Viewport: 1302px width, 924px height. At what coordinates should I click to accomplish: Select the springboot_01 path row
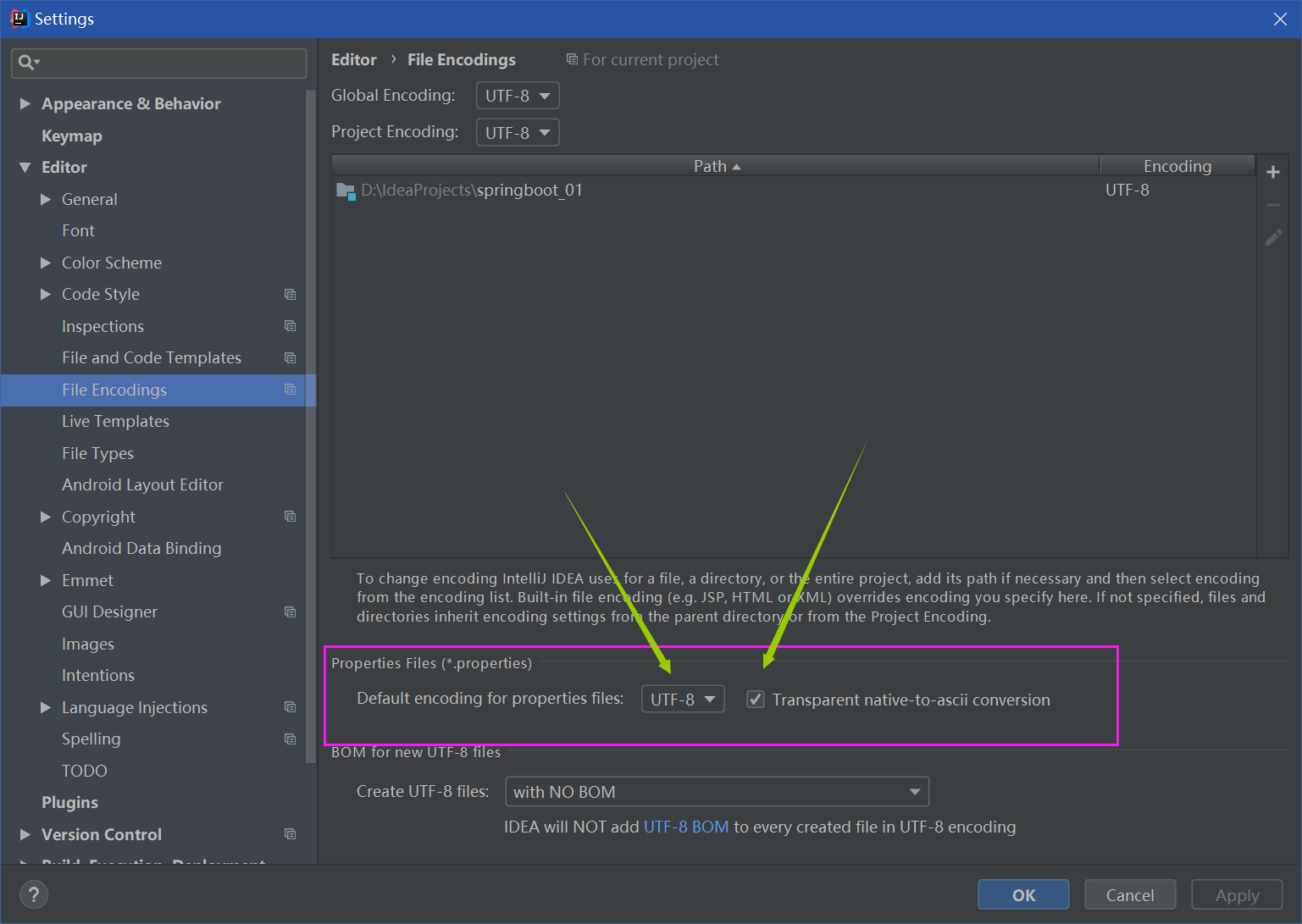(x=793, y=191)
